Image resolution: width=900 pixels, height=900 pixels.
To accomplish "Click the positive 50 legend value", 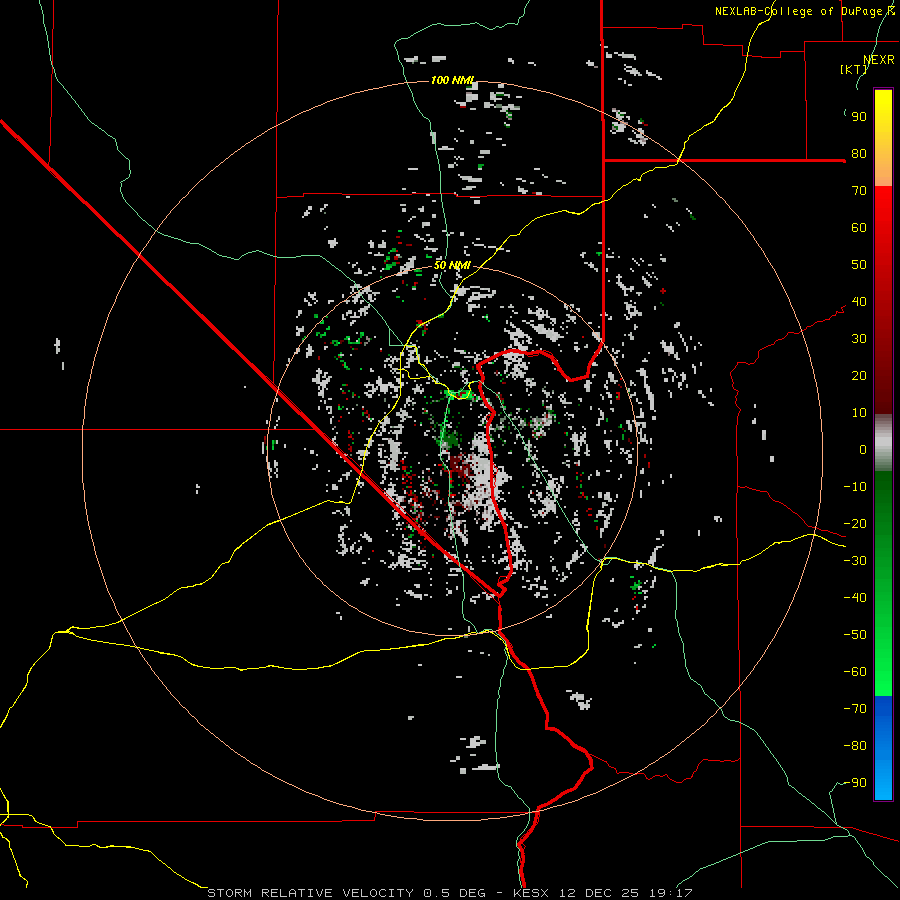I will click(x=859, y=265).
